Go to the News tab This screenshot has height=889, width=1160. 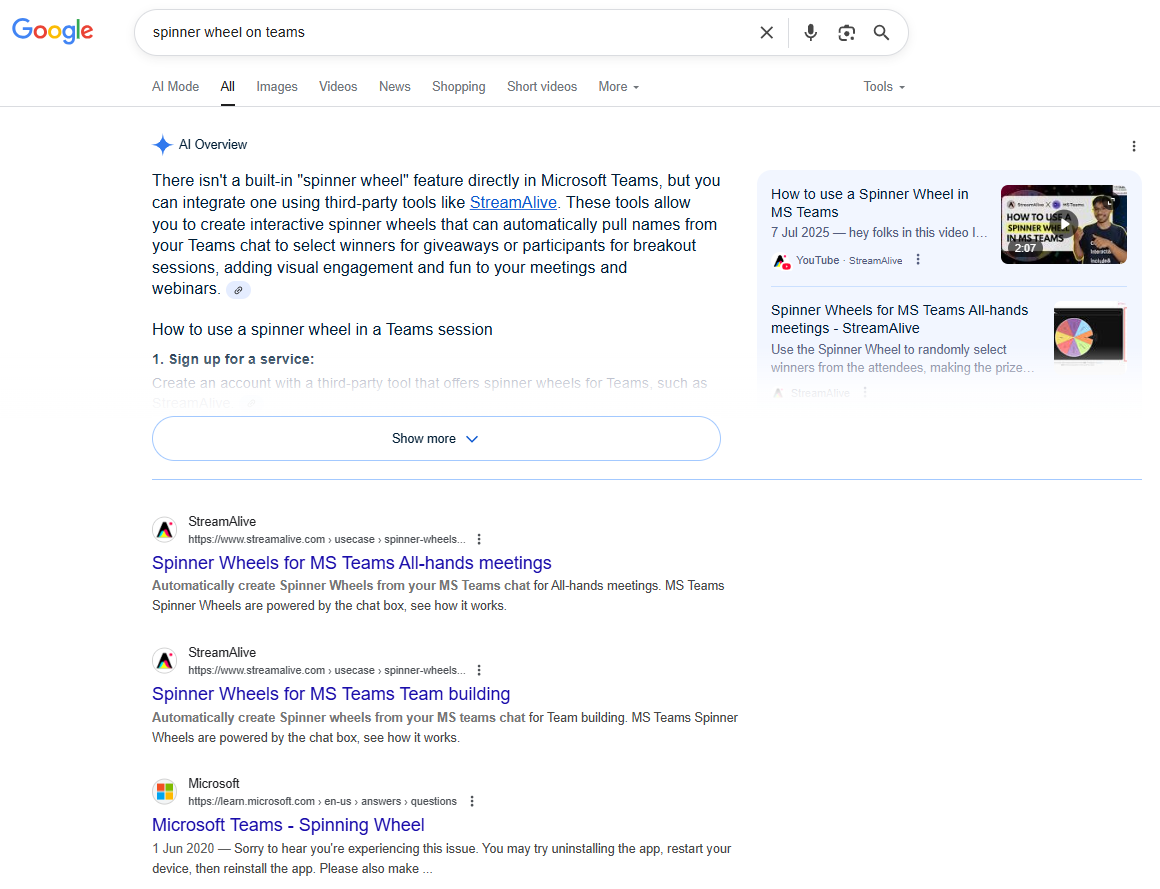coord(394,87)
